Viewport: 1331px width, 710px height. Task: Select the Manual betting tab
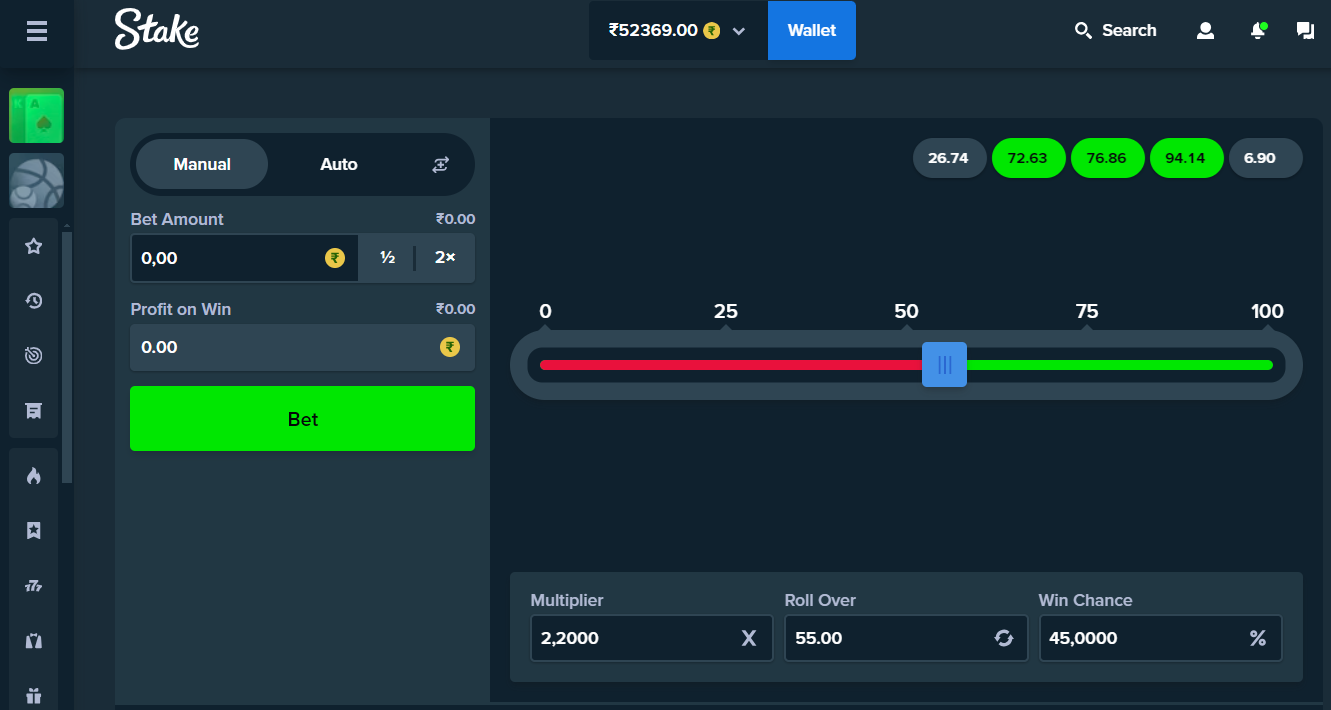point(201,164)
